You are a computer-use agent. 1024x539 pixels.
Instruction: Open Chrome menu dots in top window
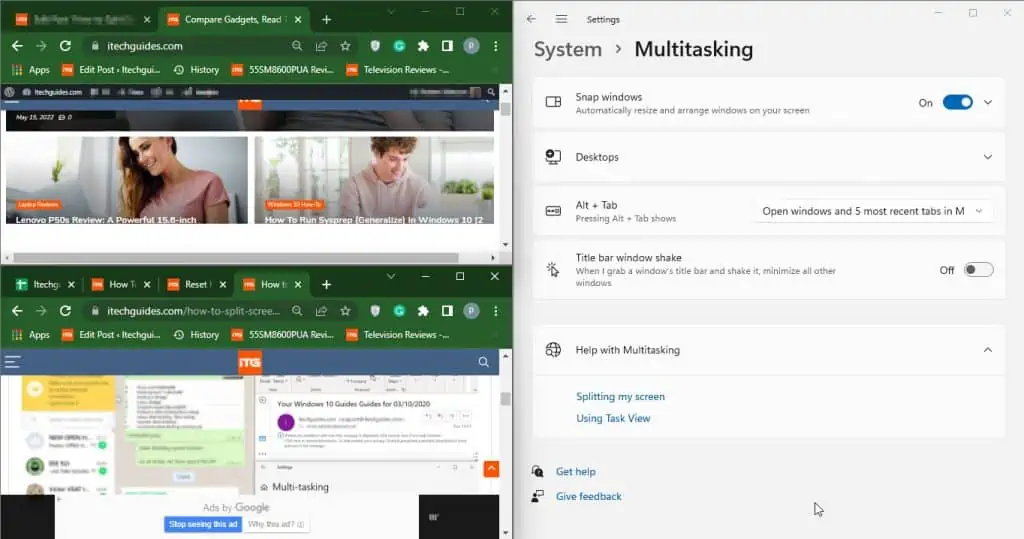[x=496, y=46]
